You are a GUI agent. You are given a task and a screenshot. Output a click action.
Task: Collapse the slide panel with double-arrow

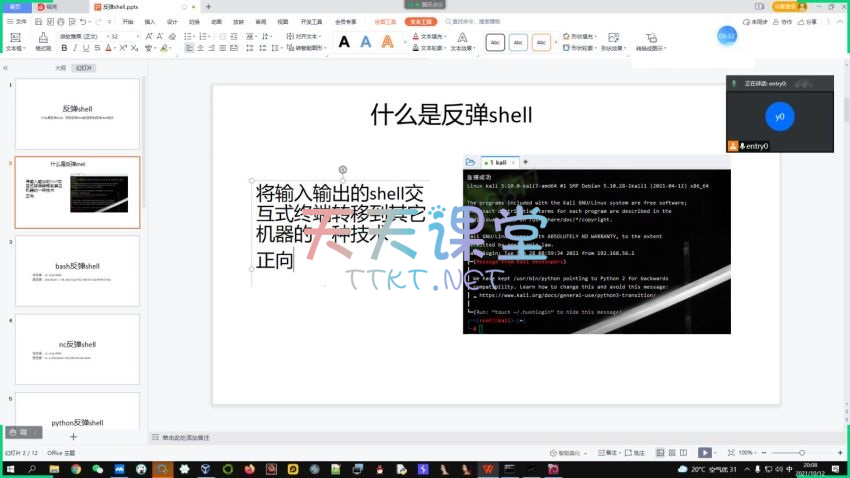[x=6, y=68]
